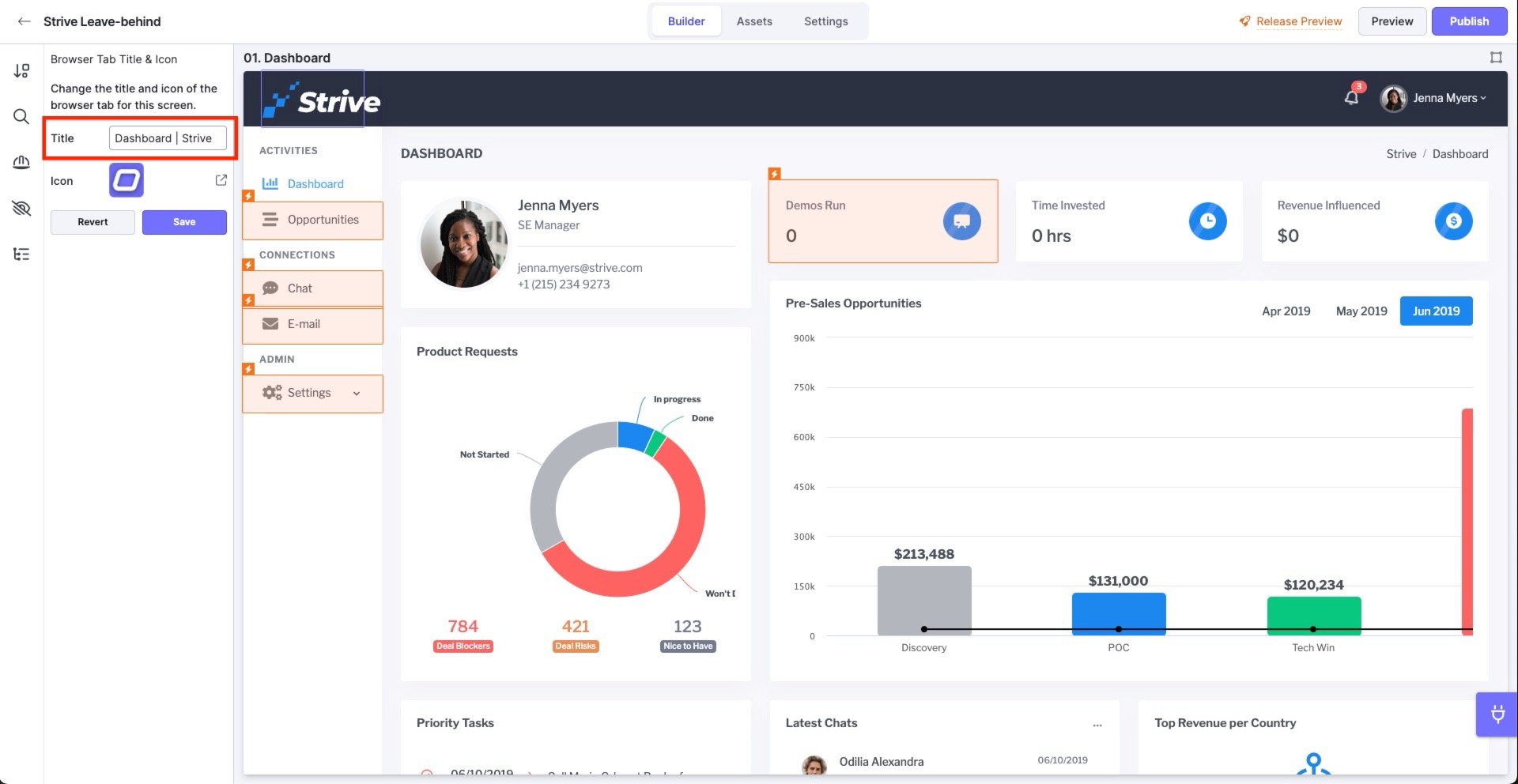Click the back arrow beside Strive Leave-behind

tap(24, 21)
